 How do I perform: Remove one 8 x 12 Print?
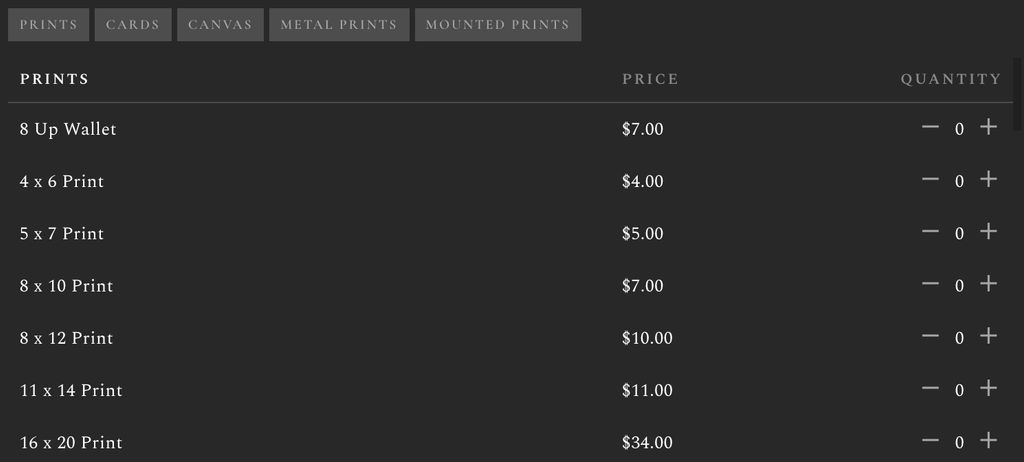point(930,336)
